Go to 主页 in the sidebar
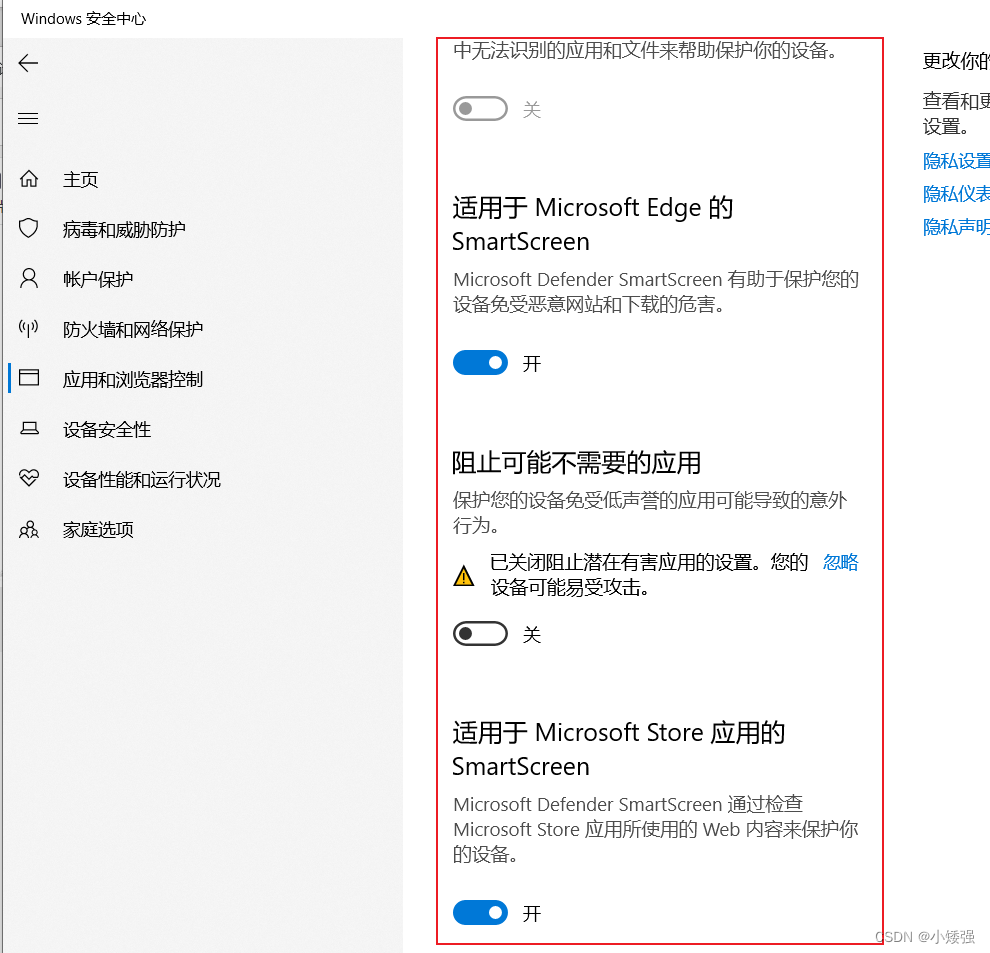Viewport: 990px width, 953px height. point(80,179)
